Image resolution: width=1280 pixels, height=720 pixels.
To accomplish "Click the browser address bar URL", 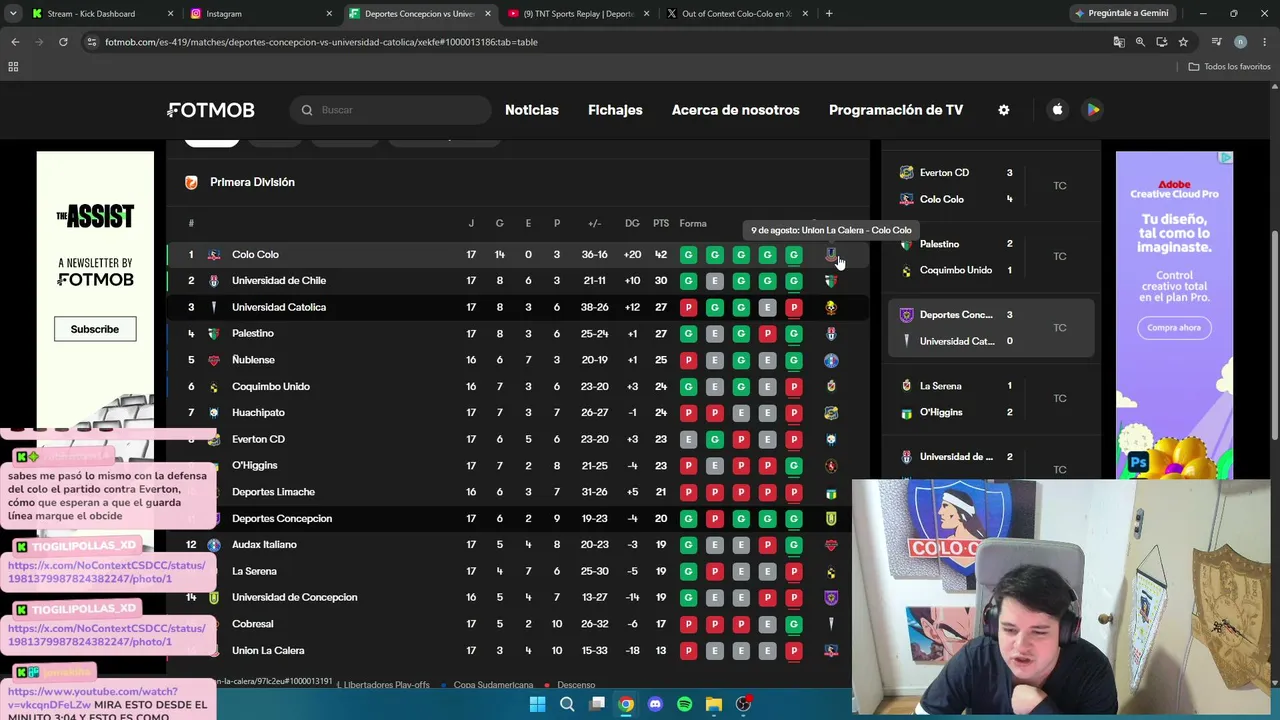I will [x=321, y=42].
